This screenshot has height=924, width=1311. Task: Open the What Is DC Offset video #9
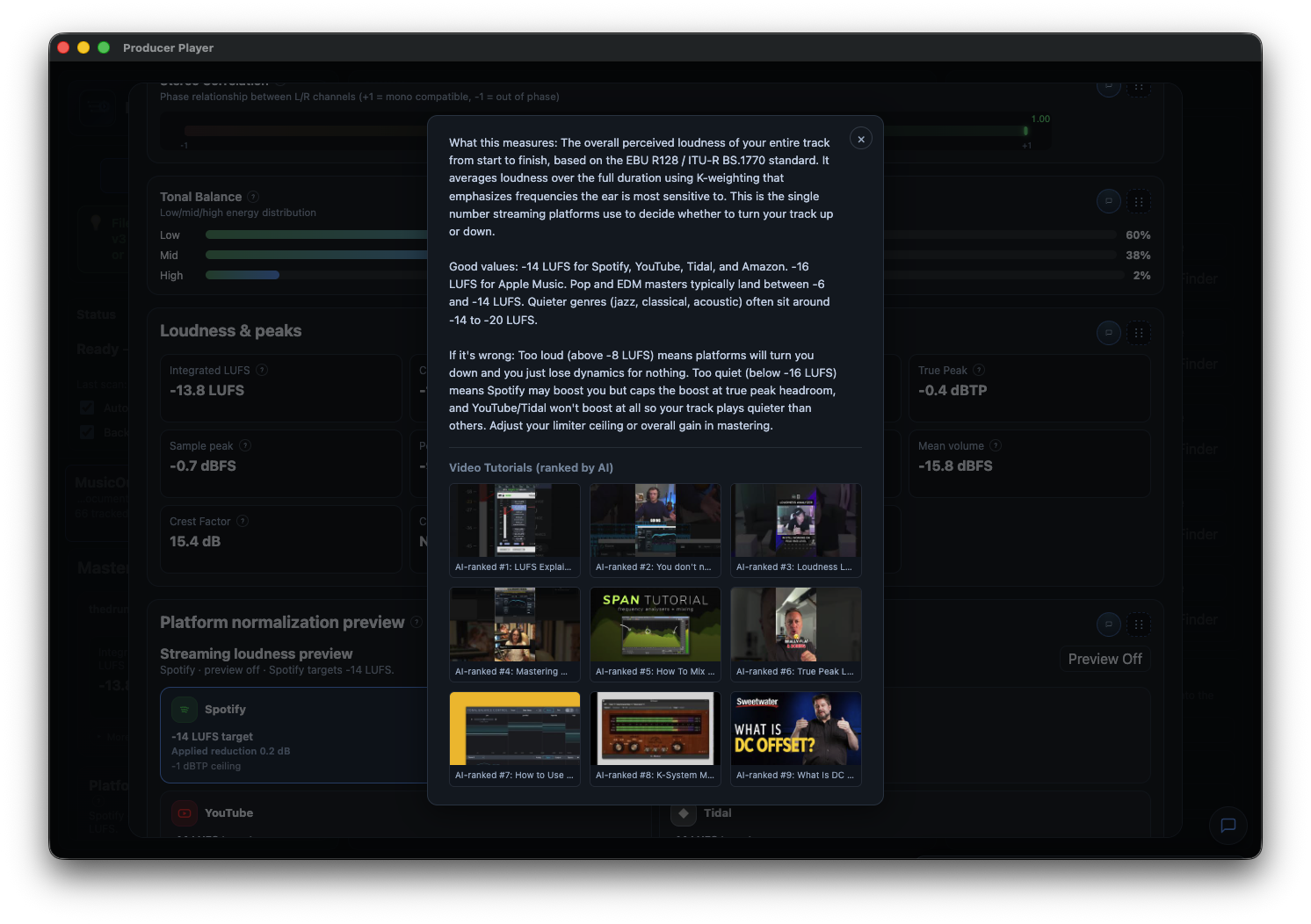tap(796, 739)
